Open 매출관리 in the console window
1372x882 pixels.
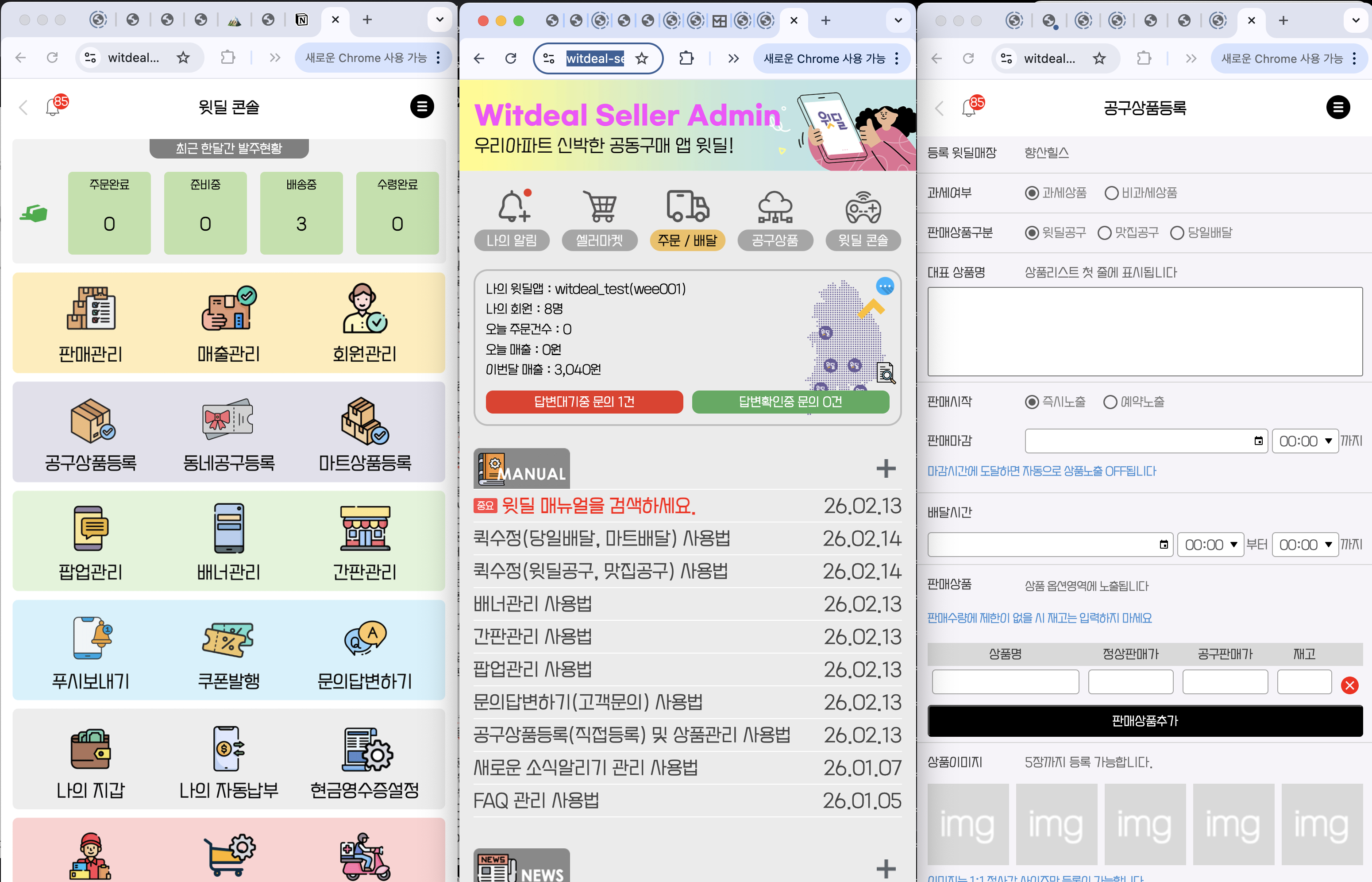tap(228, 324)
